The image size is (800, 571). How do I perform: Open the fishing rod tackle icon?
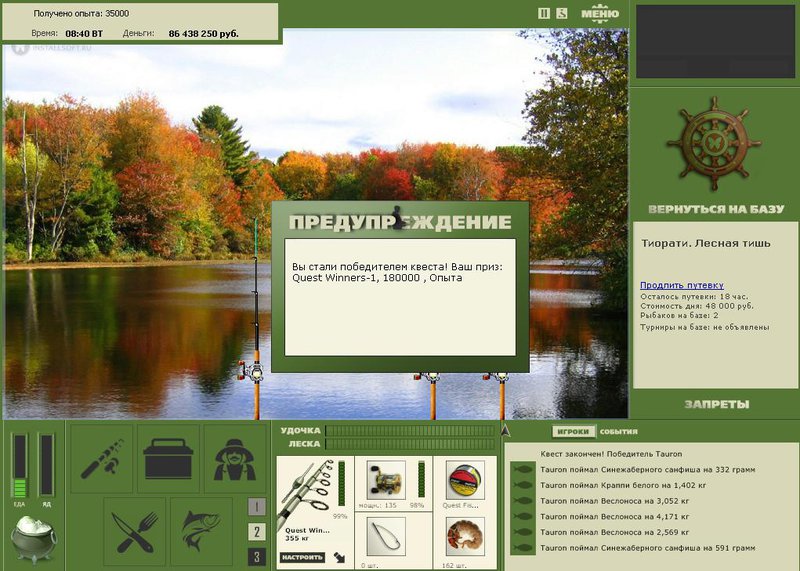(x=102, y=458)
